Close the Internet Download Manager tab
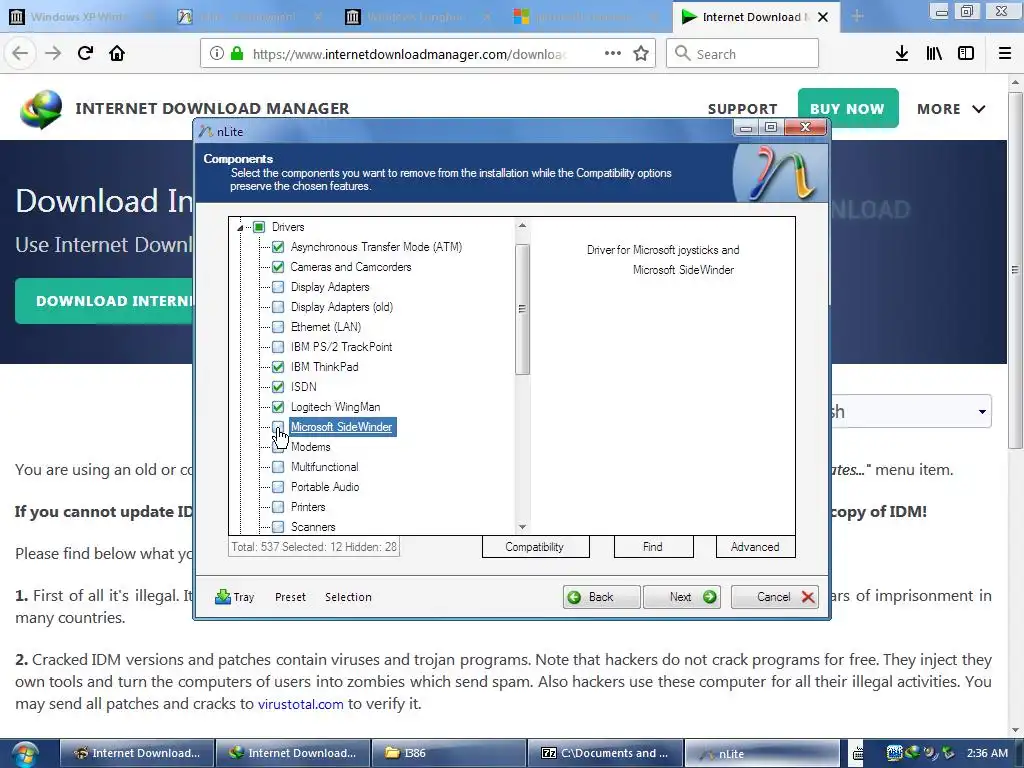Image resolution: width=1024 pixels, height=768 pixels. [823, 17]
